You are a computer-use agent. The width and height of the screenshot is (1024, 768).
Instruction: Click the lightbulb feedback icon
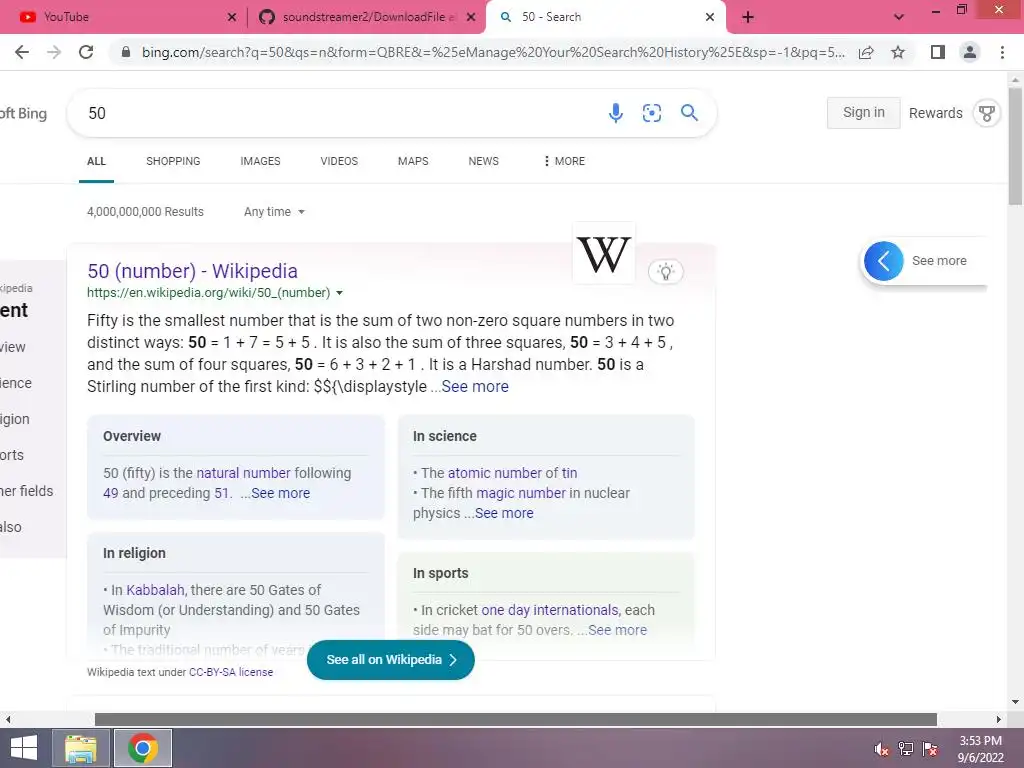pyautogui.click(x=665, y=272)
